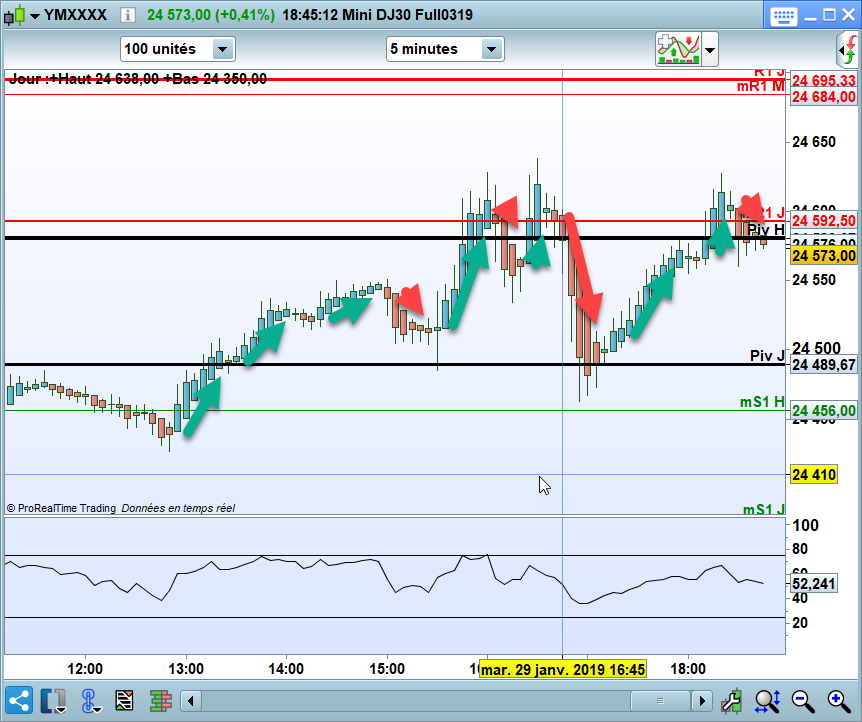Click the 24 489,67 pivot price label
862x722 pixels.
824,365
